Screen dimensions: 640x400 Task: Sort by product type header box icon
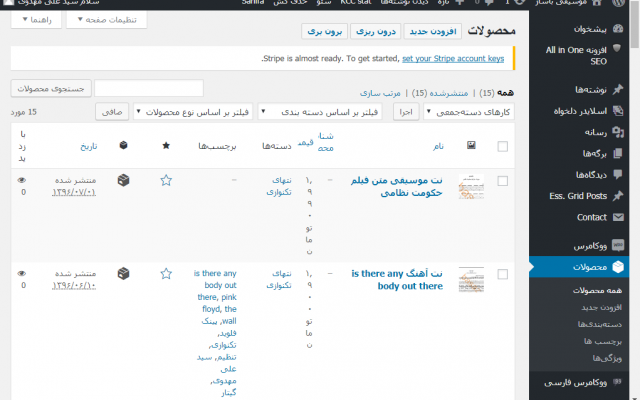pyautogui.click(x=123, y=145)
